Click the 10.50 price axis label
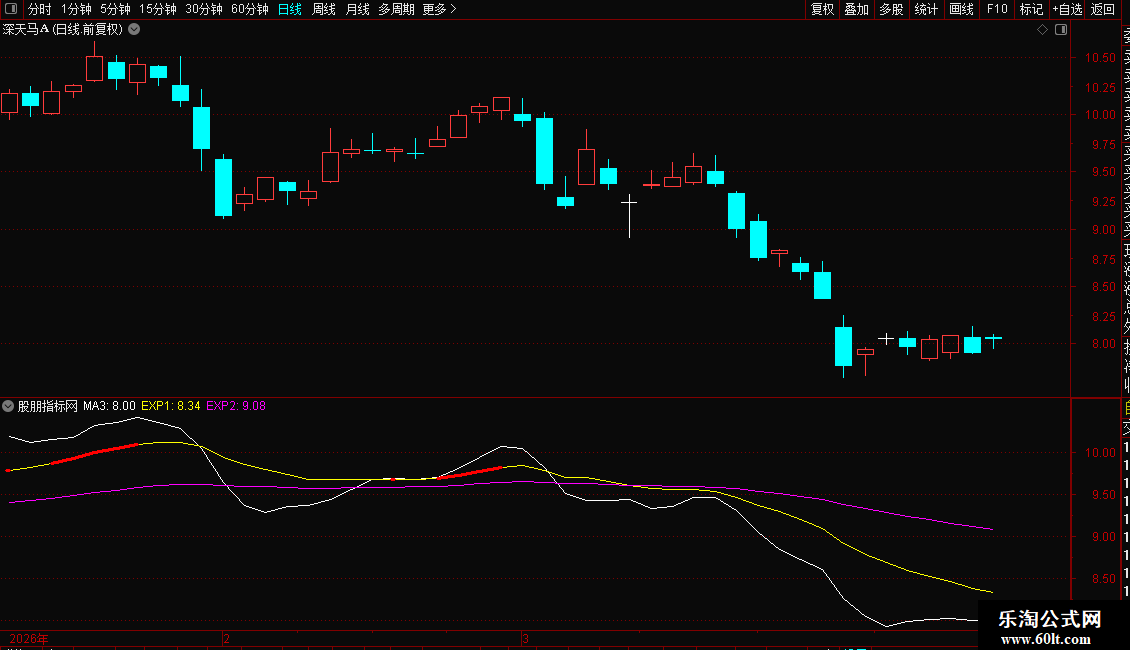 pyautogui.click(x=1100, y=58)
